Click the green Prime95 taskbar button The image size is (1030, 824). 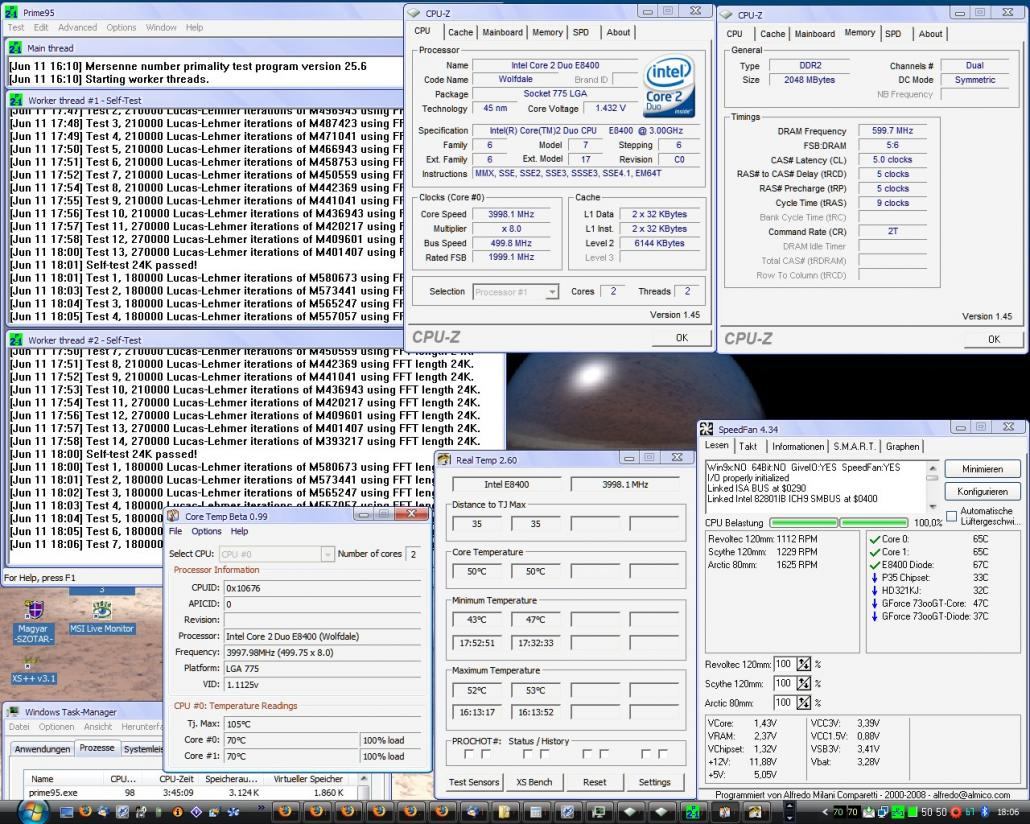click(692, 812)
